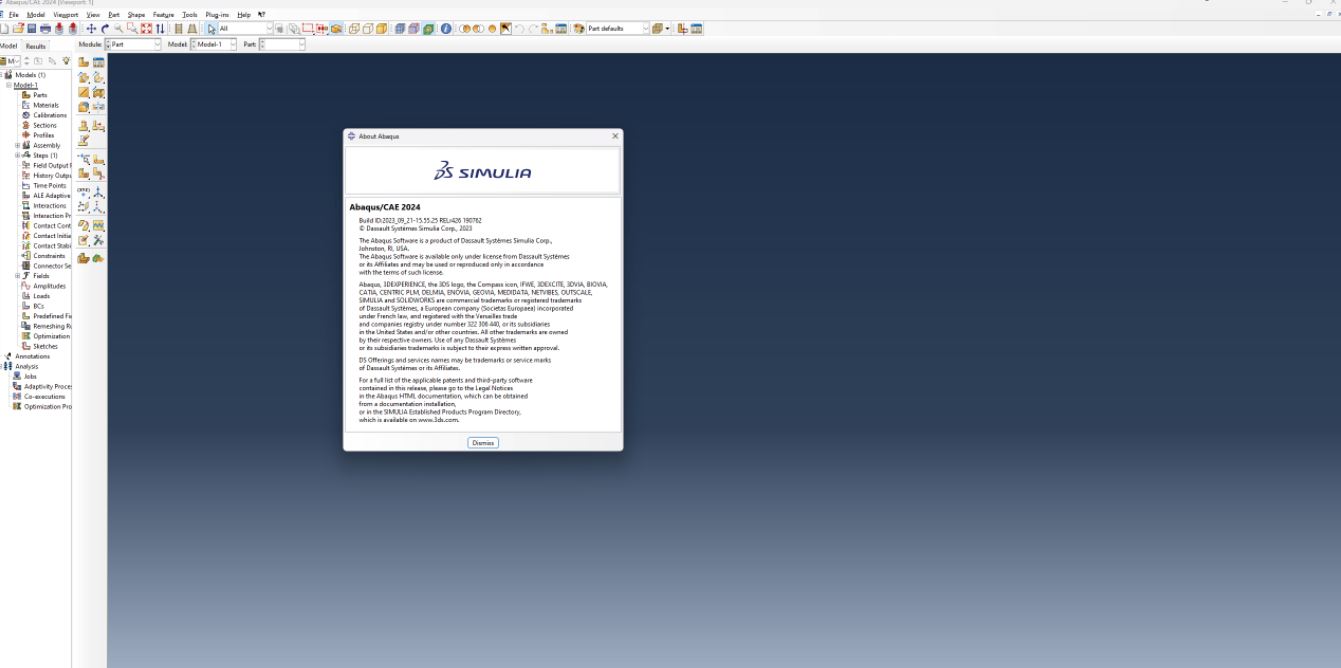Activate the Magnify View tool

point(117,29)
